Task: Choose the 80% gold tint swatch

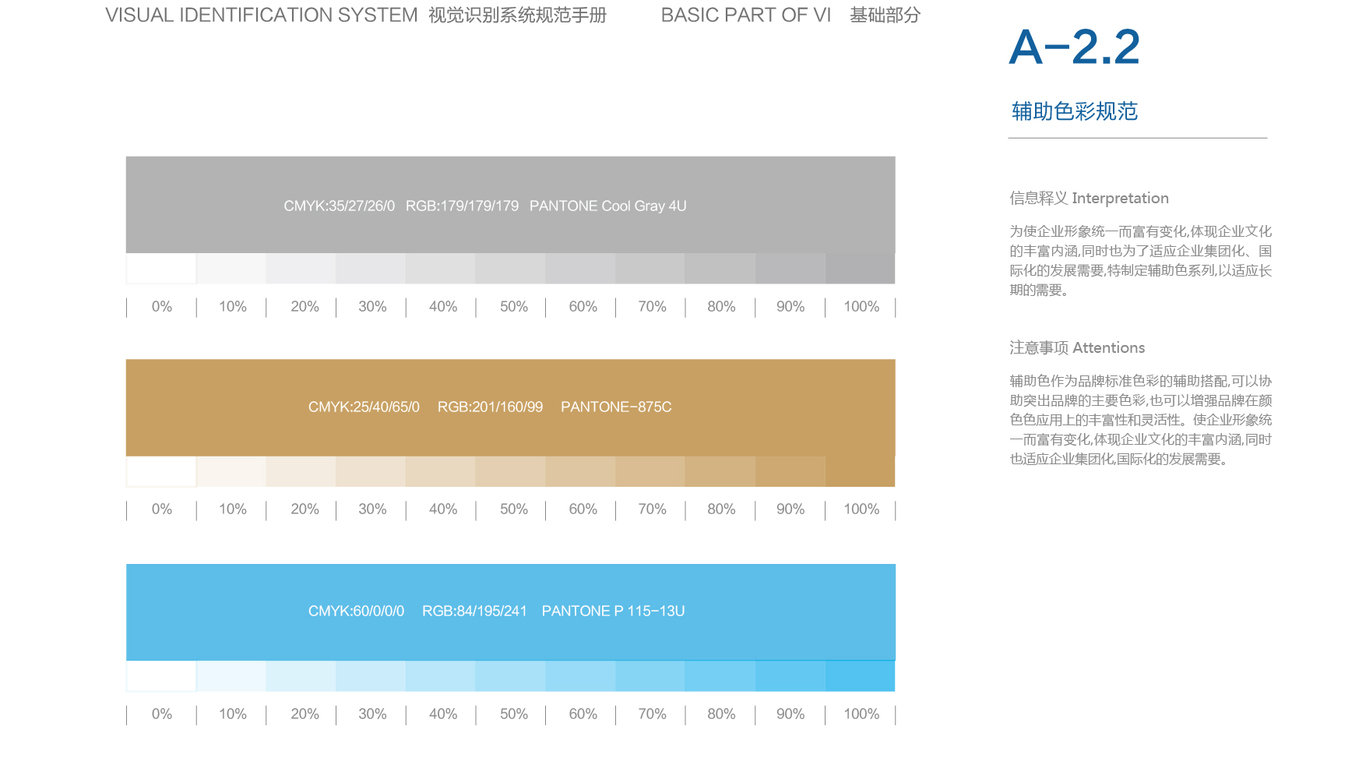Action: coord(721,471)
